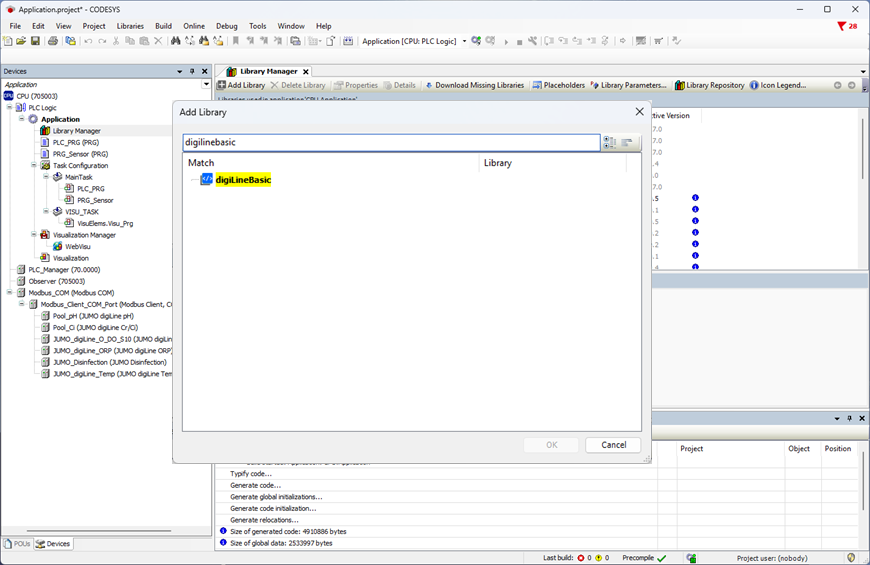Click the Print icon in toolbar
This screenshot has height=565, width=870.
point(53,41)
